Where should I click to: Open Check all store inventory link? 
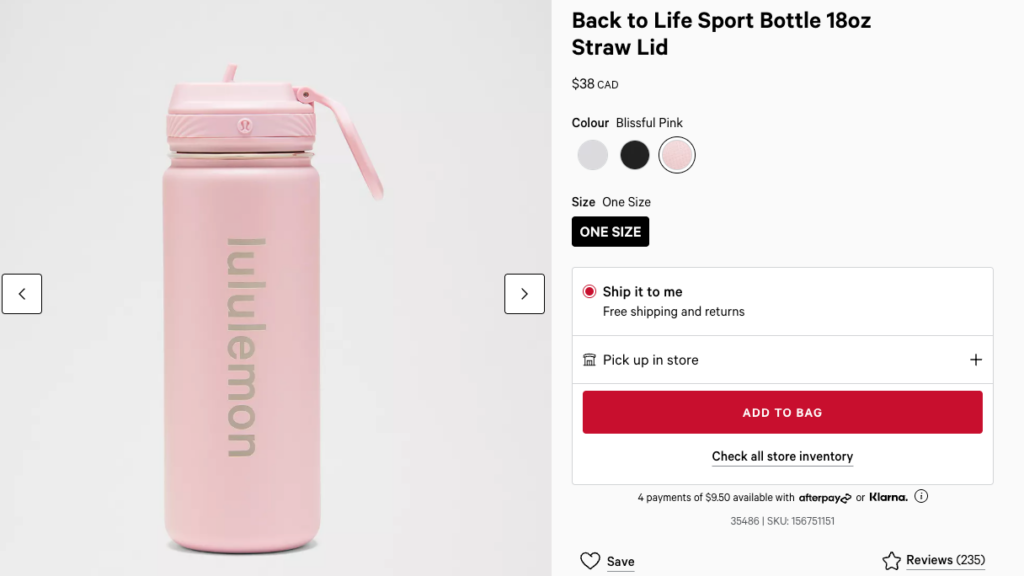click(x=782, y=456)
